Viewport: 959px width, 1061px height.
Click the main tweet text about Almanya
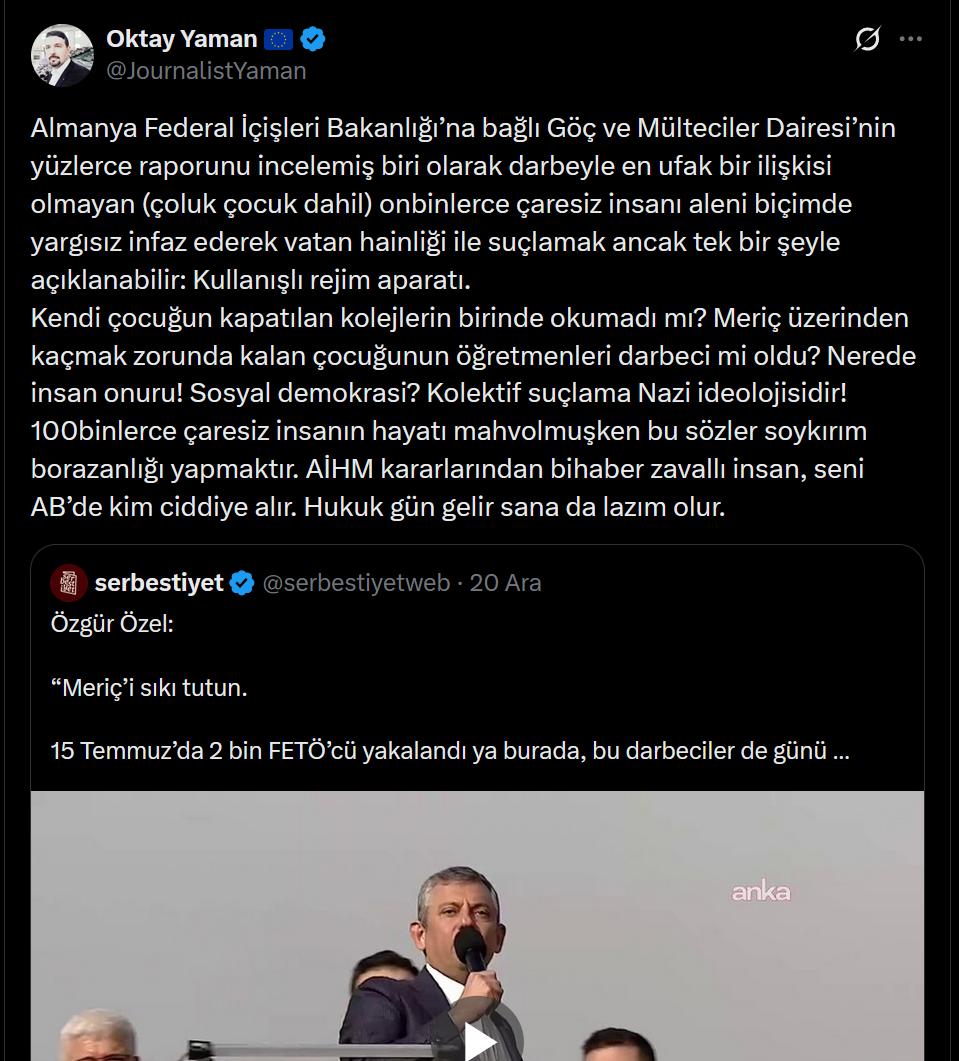pos(473,317)
